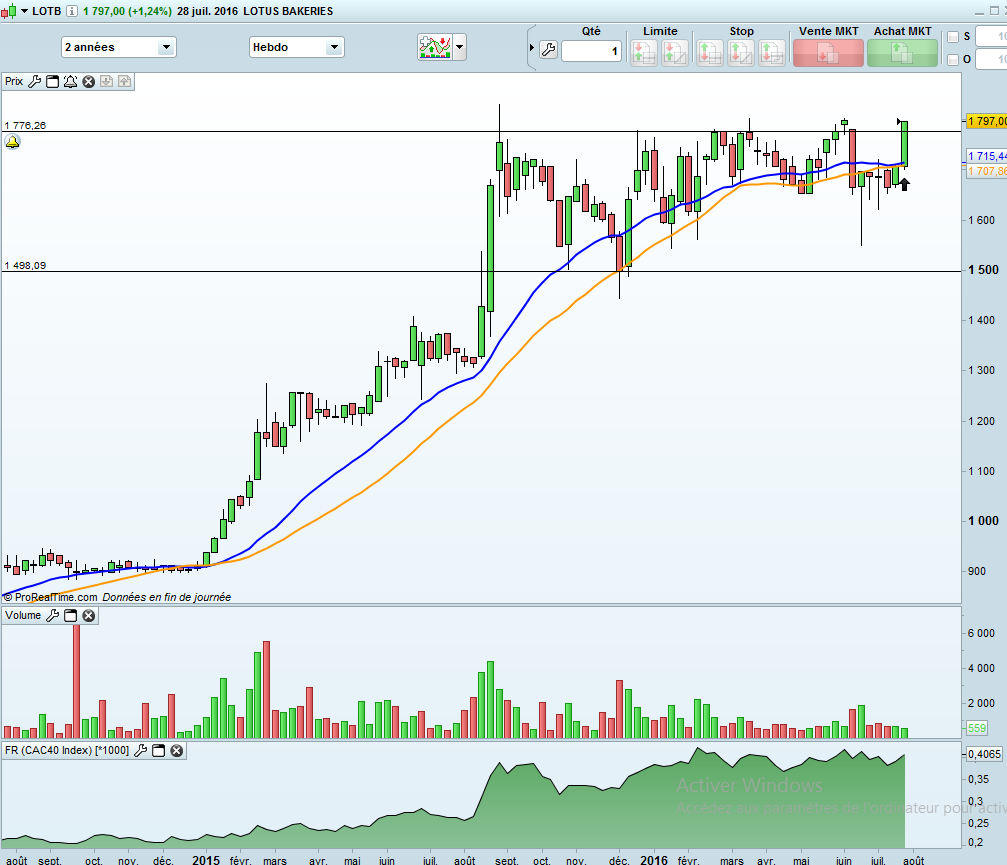Viewport: 1007px width, 865px height.
Task: Click the input field beside S
Action: (x=992, y=37)
